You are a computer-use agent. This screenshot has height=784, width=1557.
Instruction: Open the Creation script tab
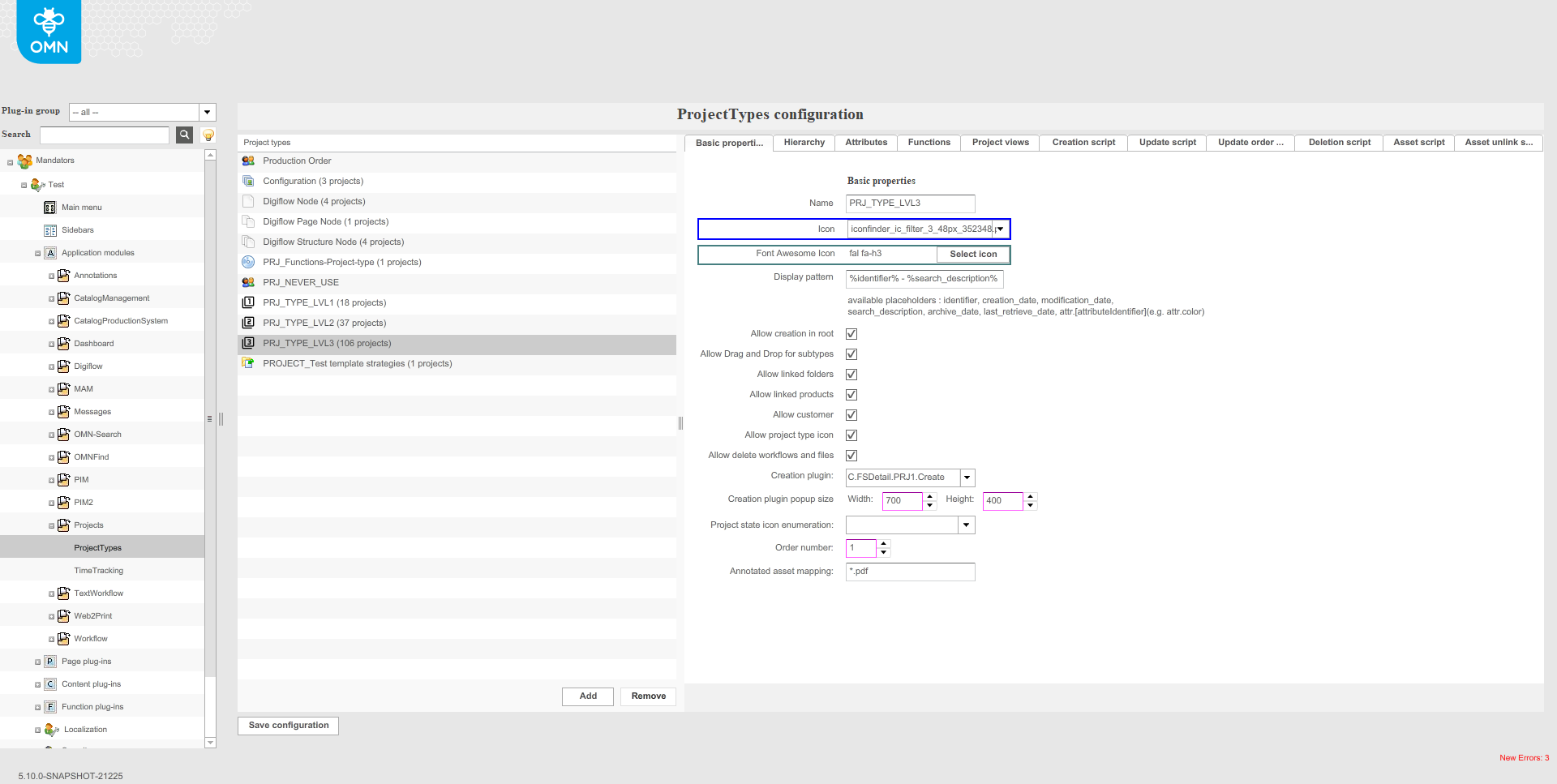(1083, 143)
